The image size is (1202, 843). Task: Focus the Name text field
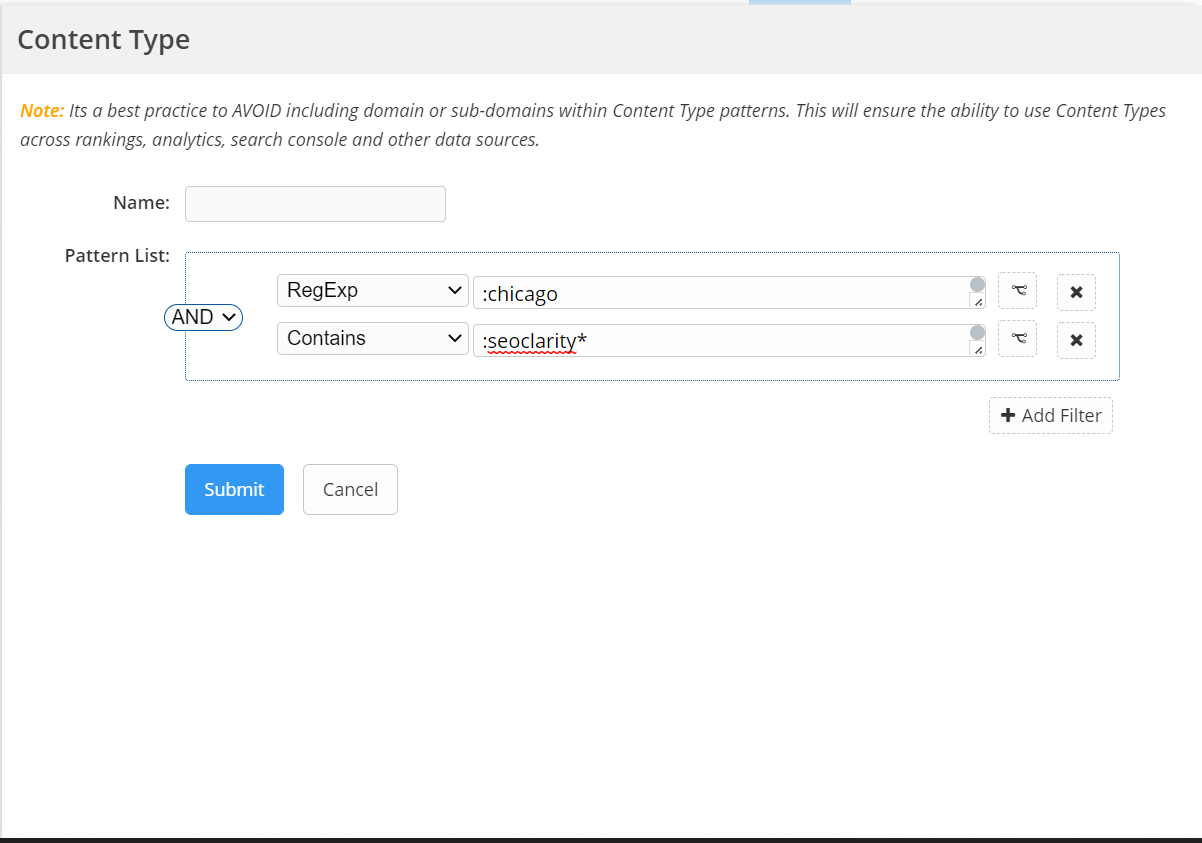click(x=315, y=204)
